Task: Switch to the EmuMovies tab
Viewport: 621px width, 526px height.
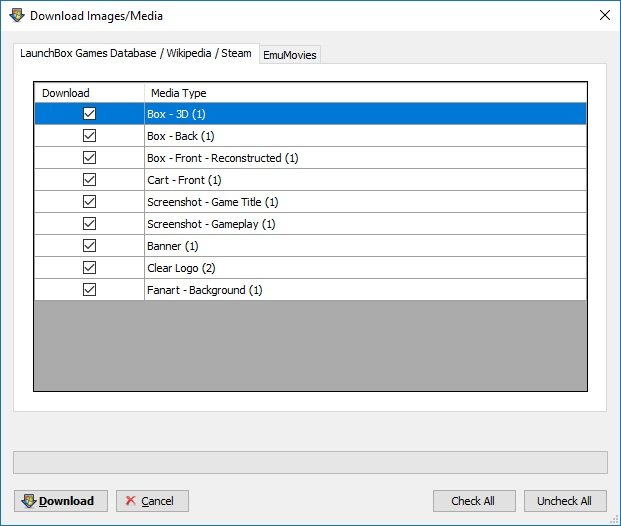Action: point(290,55)
